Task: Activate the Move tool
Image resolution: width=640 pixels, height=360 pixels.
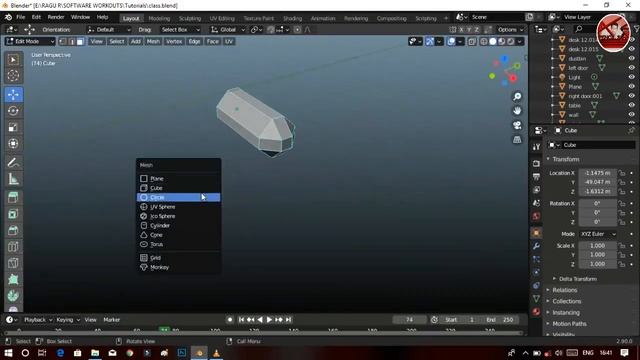Action: [x=13, y=95]
